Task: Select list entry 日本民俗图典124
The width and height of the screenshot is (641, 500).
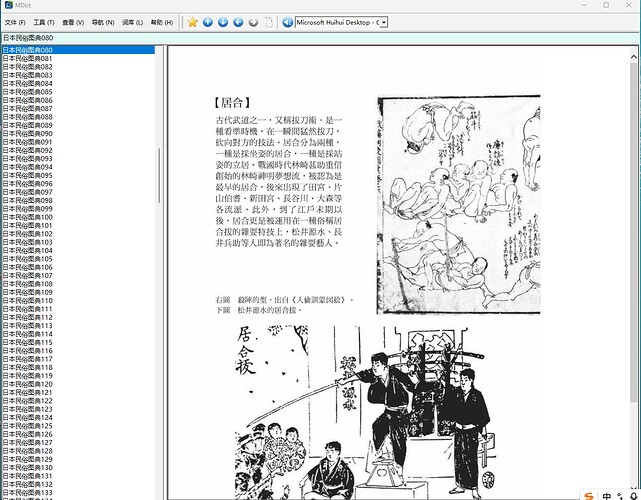Action: pos(78,417)
